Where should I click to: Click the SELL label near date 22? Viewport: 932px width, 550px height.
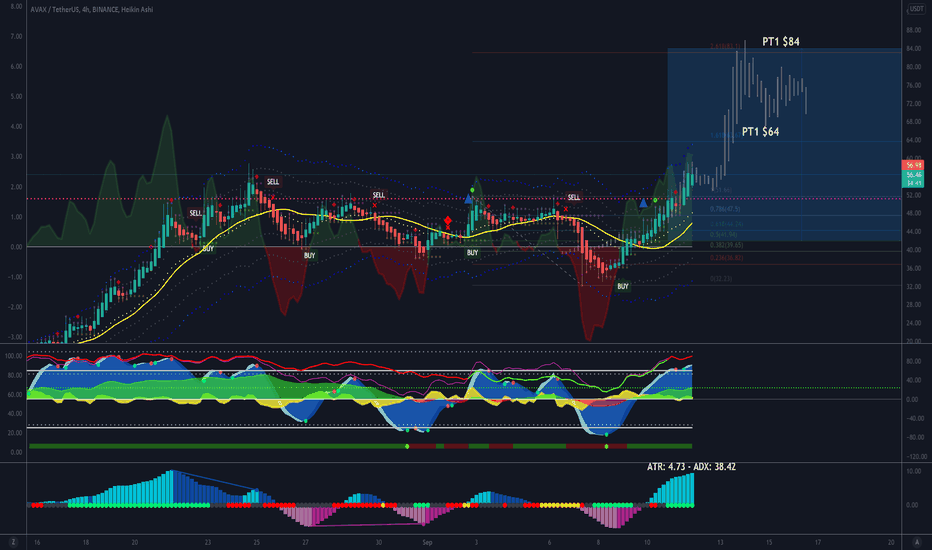pos(195,213)
